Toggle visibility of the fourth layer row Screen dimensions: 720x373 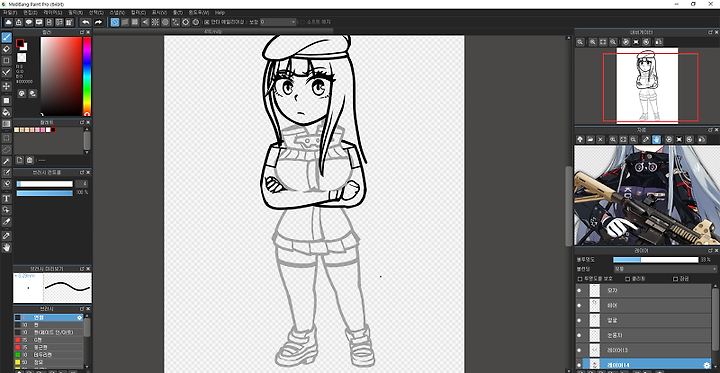click(x=579, y=335)
